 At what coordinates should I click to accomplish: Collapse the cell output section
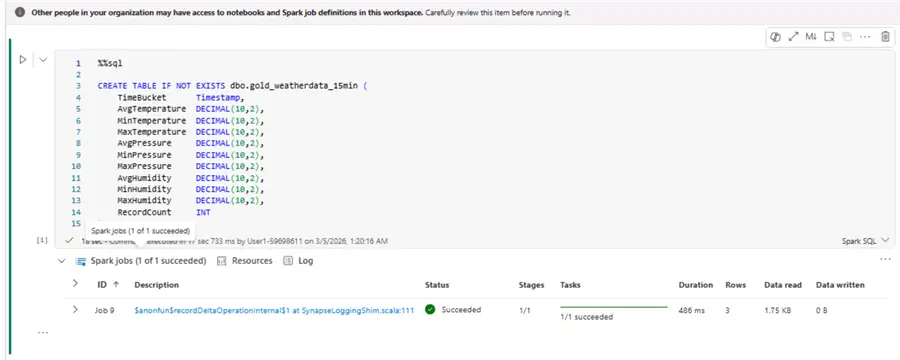(x=61, y=261)
